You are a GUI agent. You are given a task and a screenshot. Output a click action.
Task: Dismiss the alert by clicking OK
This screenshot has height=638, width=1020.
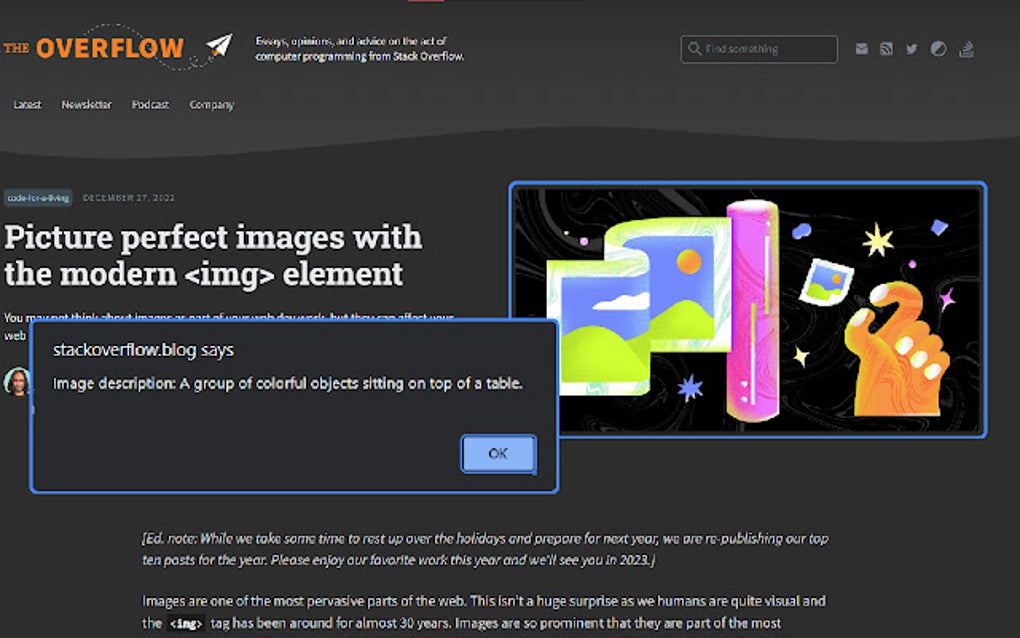click(498, 453)
